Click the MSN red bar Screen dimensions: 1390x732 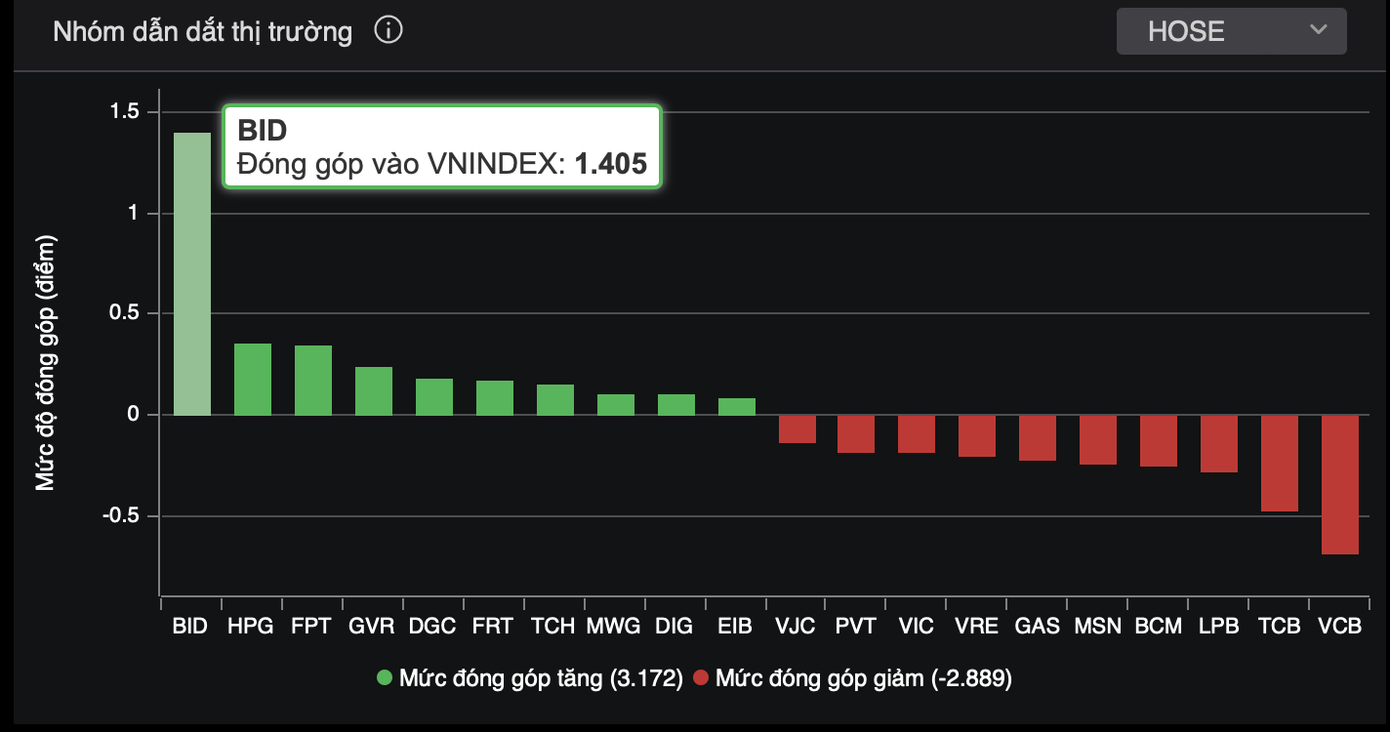click(1098, 440)
